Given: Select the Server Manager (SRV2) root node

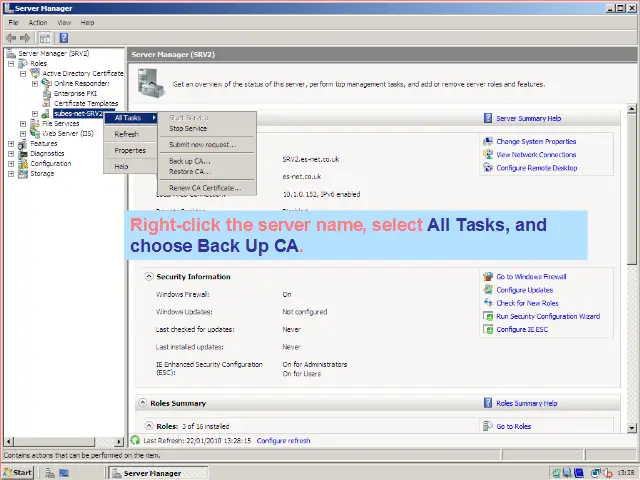Looking at the screenshot, I should pyautogui.click(x=53, y=53).
